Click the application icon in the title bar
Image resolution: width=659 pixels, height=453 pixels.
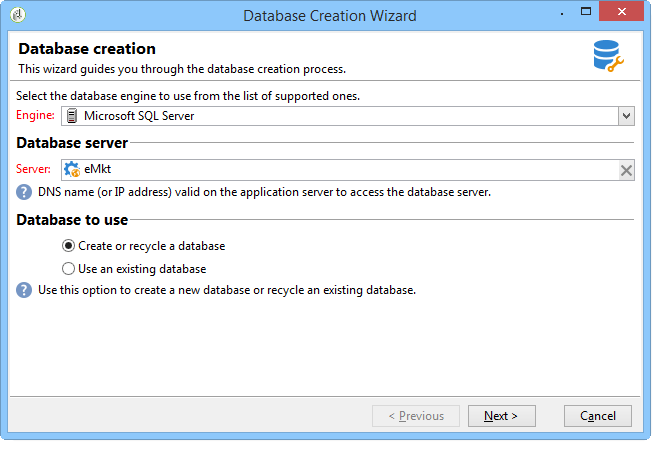tap(18, 15)
